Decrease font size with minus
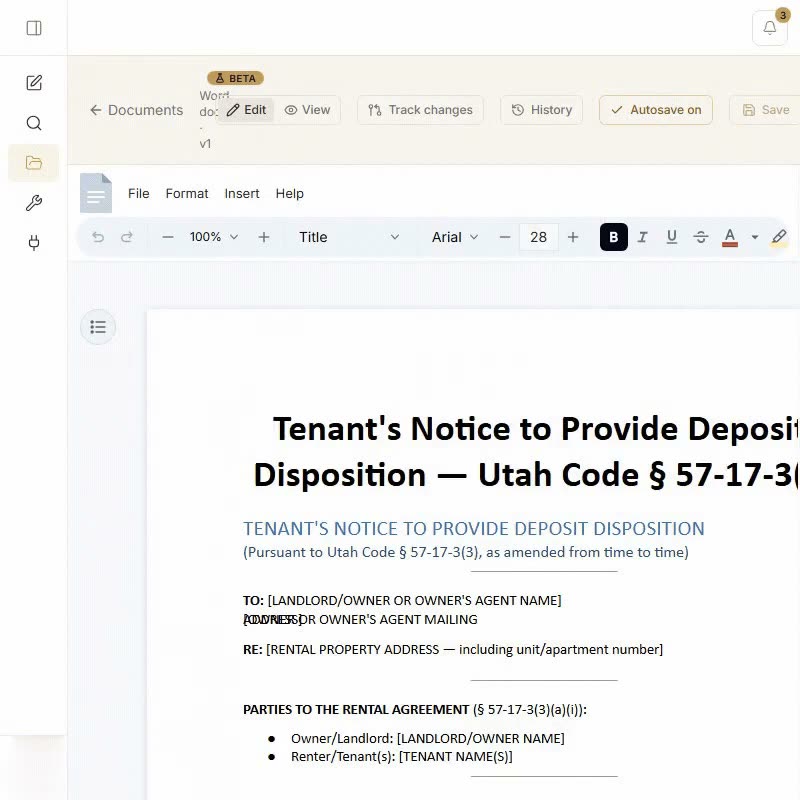 505,237
